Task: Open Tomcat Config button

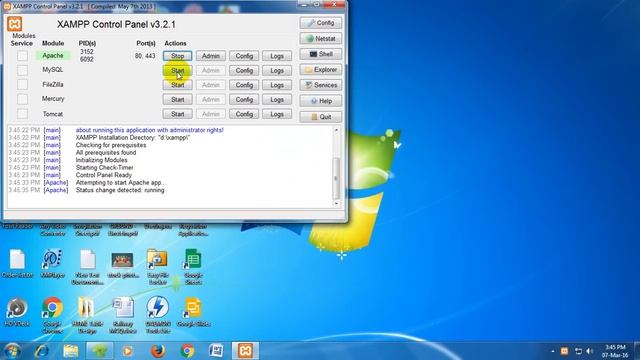Action: click(244, 114)
